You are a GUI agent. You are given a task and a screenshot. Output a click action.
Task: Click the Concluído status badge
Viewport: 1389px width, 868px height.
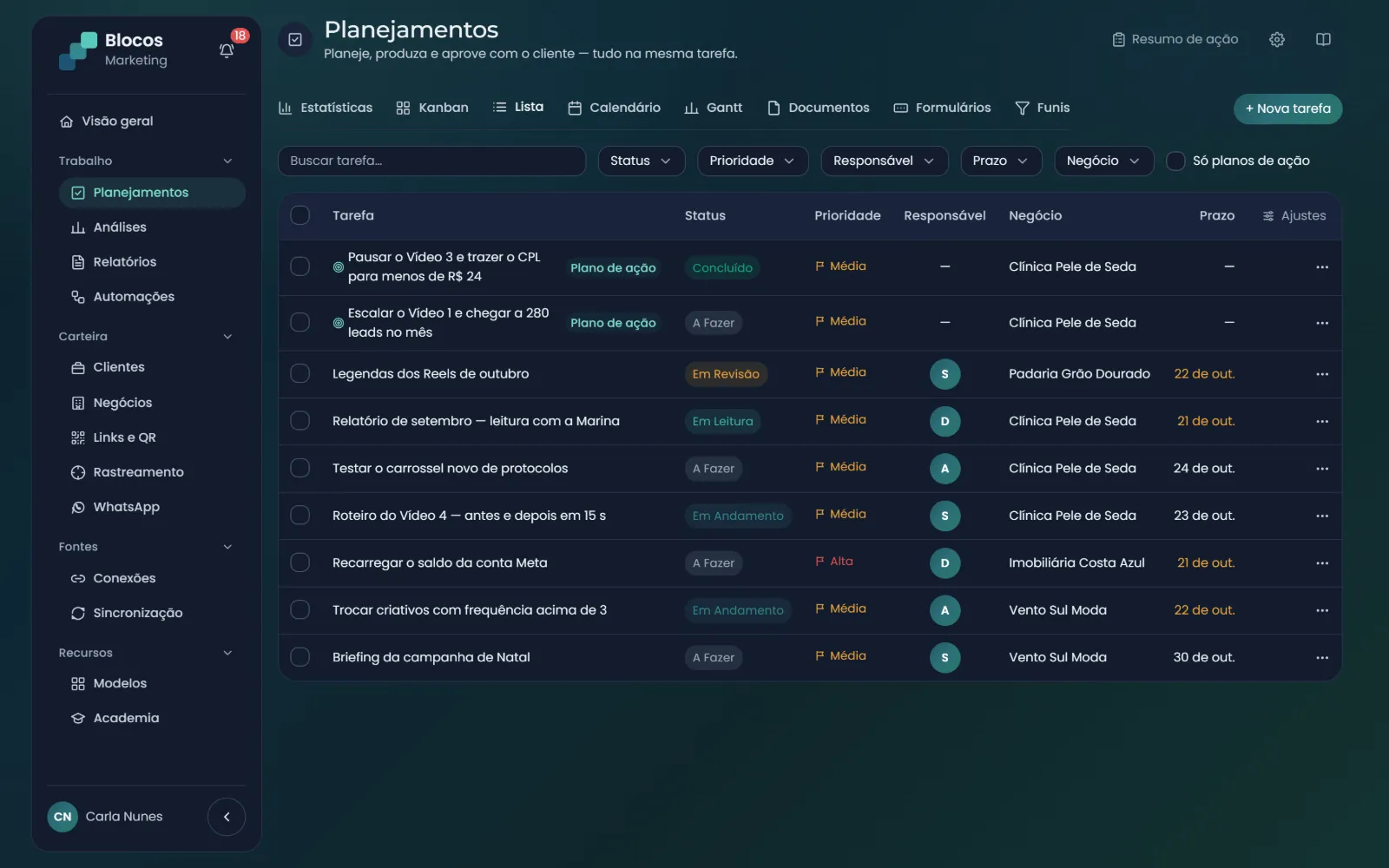[x=722, y=267]
